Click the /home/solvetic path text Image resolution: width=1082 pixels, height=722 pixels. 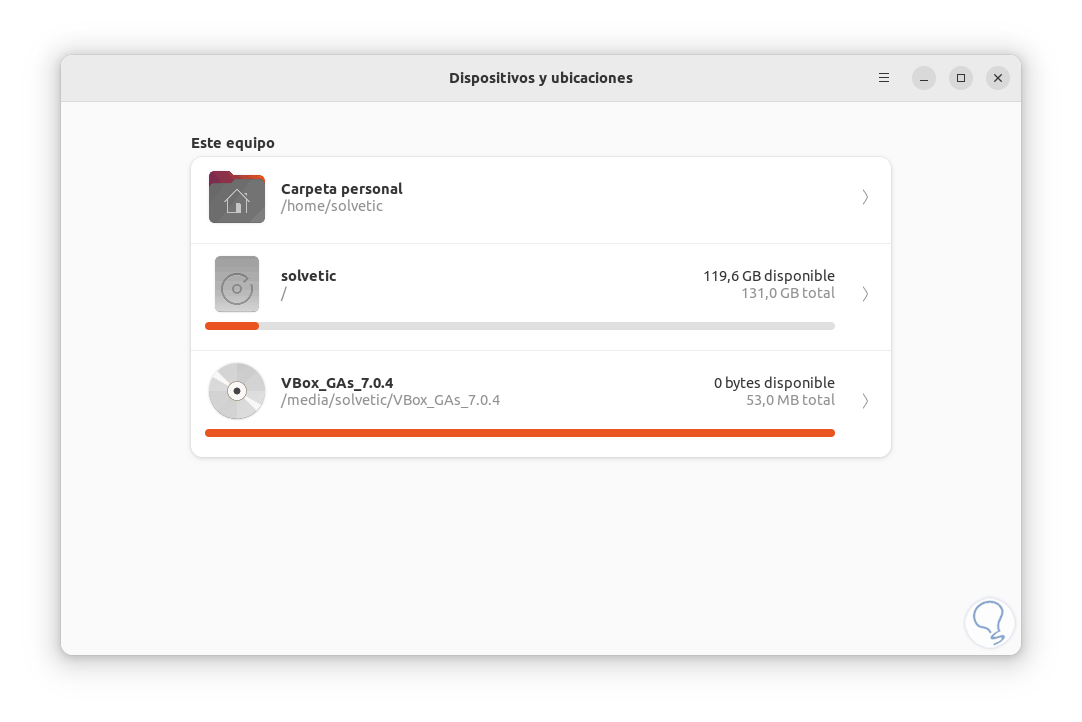coord(332,206)
